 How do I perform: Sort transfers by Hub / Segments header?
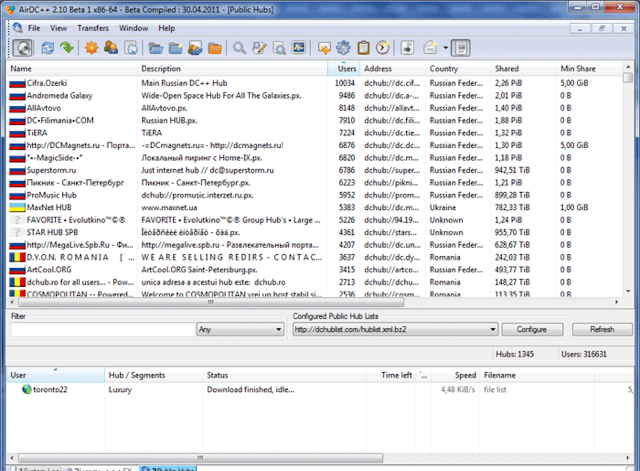pos(153,375)
